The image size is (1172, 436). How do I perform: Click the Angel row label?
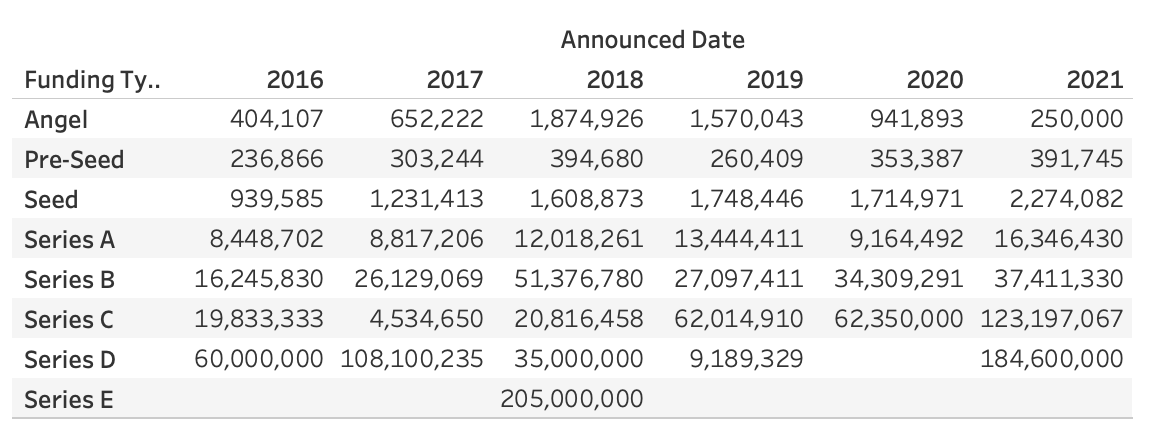click(56, 120)
